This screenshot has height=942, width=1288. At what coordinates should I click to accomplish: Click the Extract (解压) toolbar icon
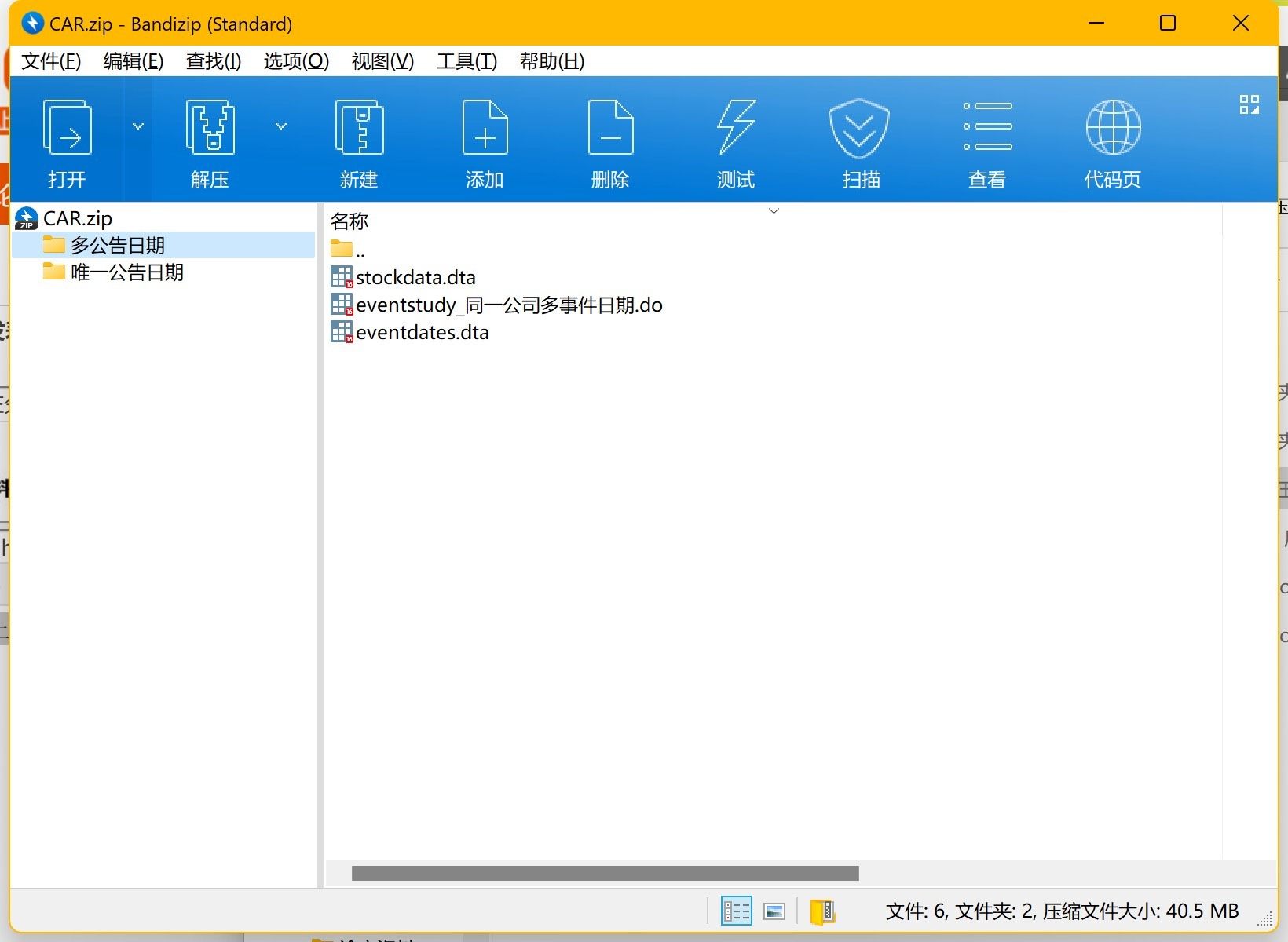pos(210,127)
